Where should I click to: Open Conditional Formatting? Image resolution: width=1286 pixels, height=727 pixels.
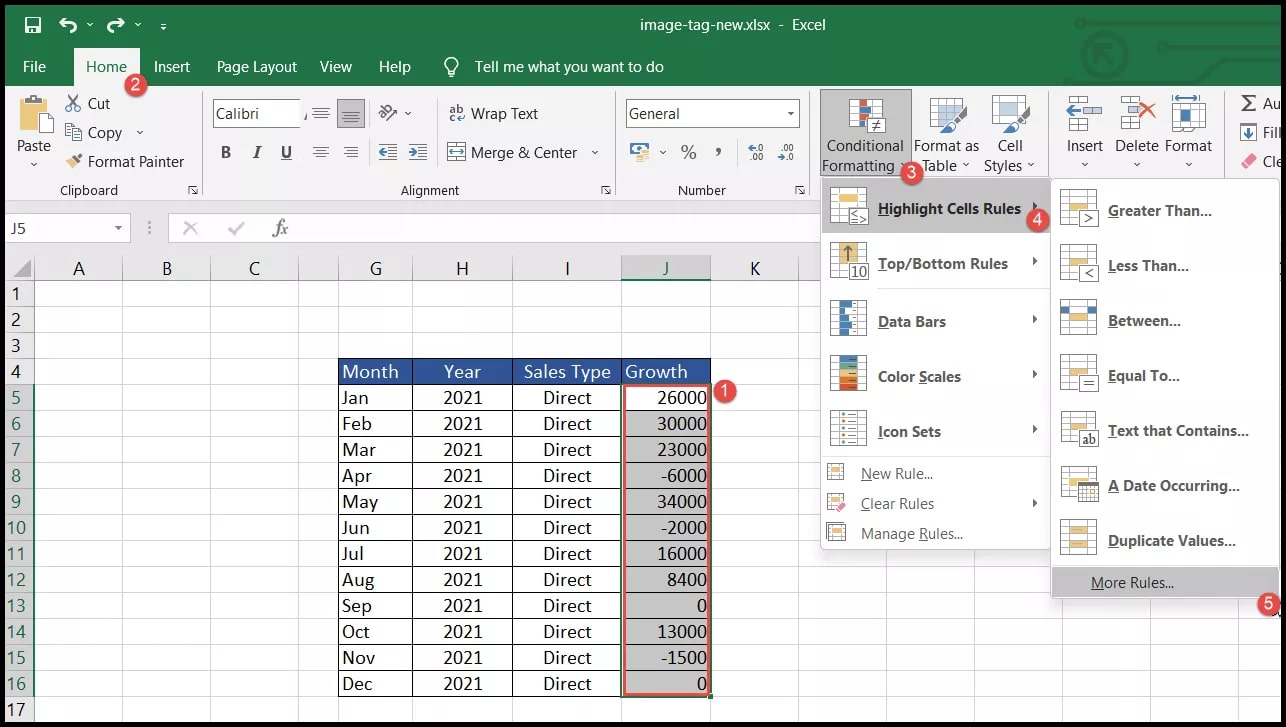click(864, 132)
